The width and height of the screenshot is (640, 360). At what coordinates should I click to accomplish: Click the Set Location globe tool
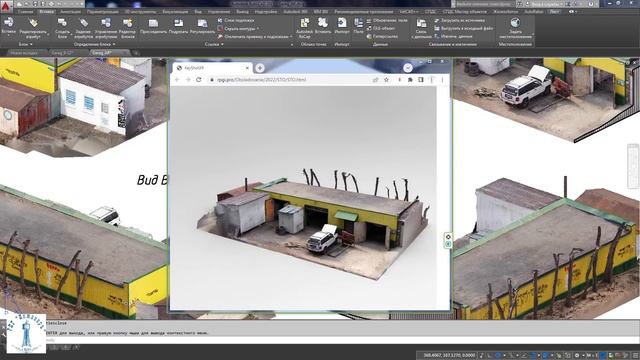(516, 28)
